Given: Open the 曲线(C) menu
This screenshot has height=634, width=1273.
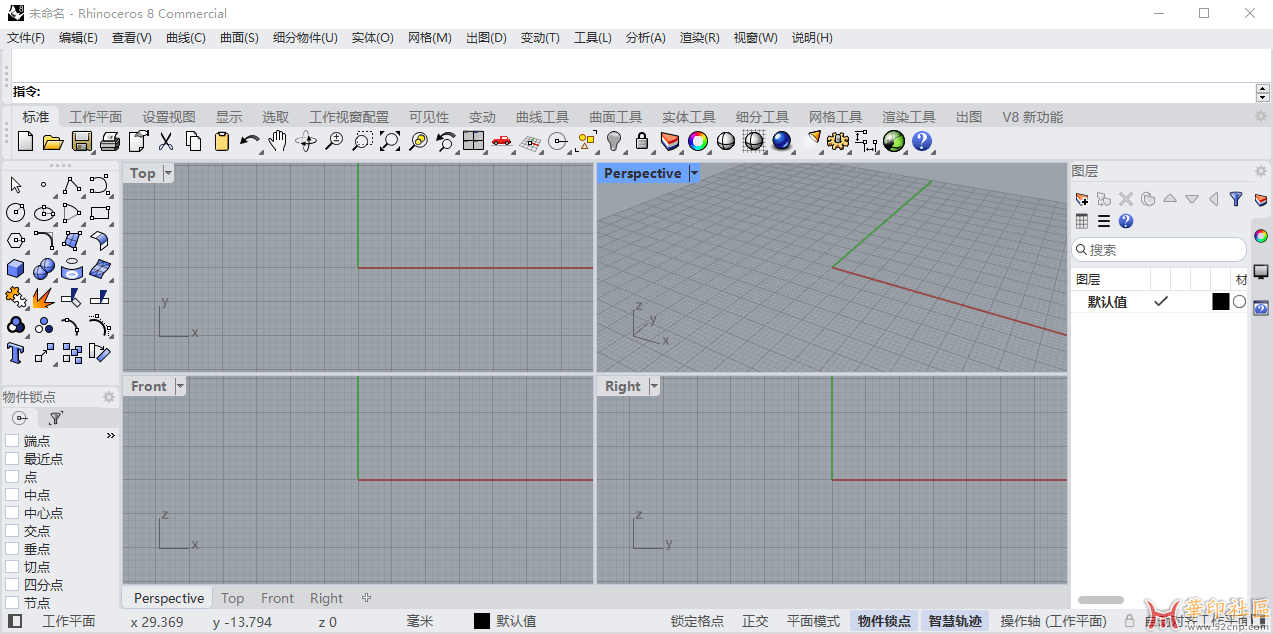Looking at the screenshot, I should click(x=185, y=38).
